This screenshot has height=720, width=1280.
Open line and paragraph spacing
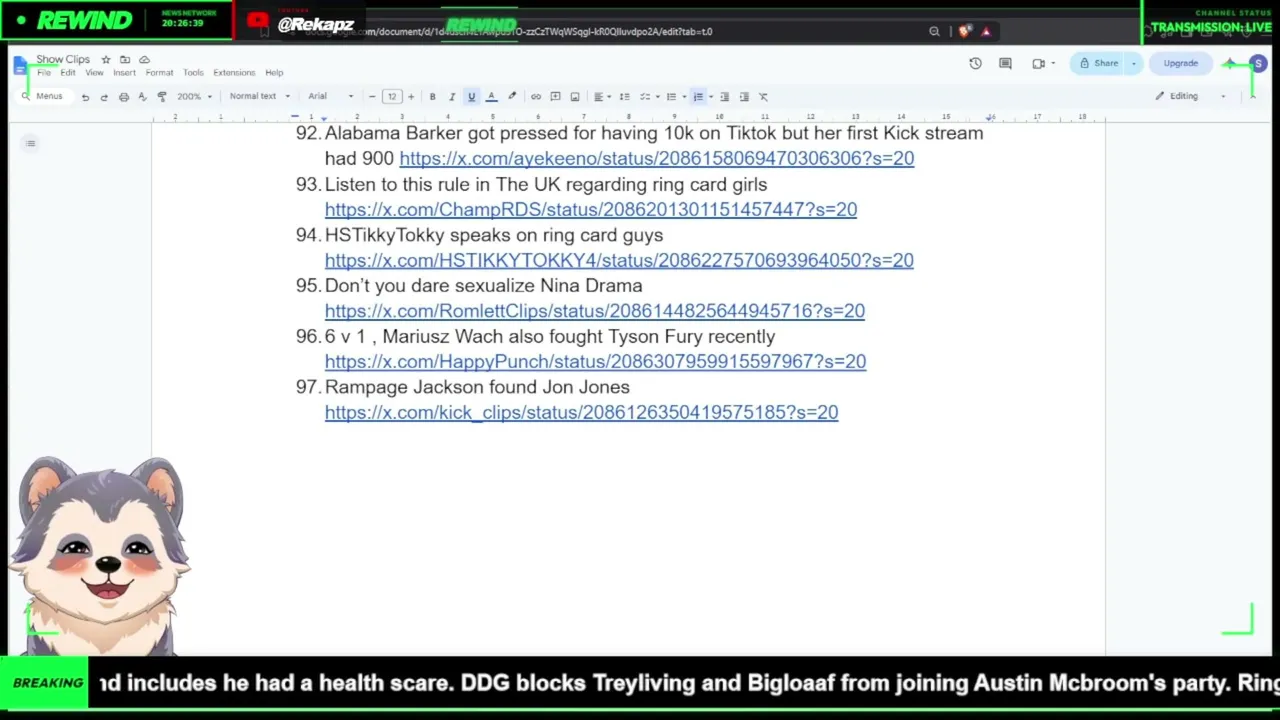tap(624, 97)
